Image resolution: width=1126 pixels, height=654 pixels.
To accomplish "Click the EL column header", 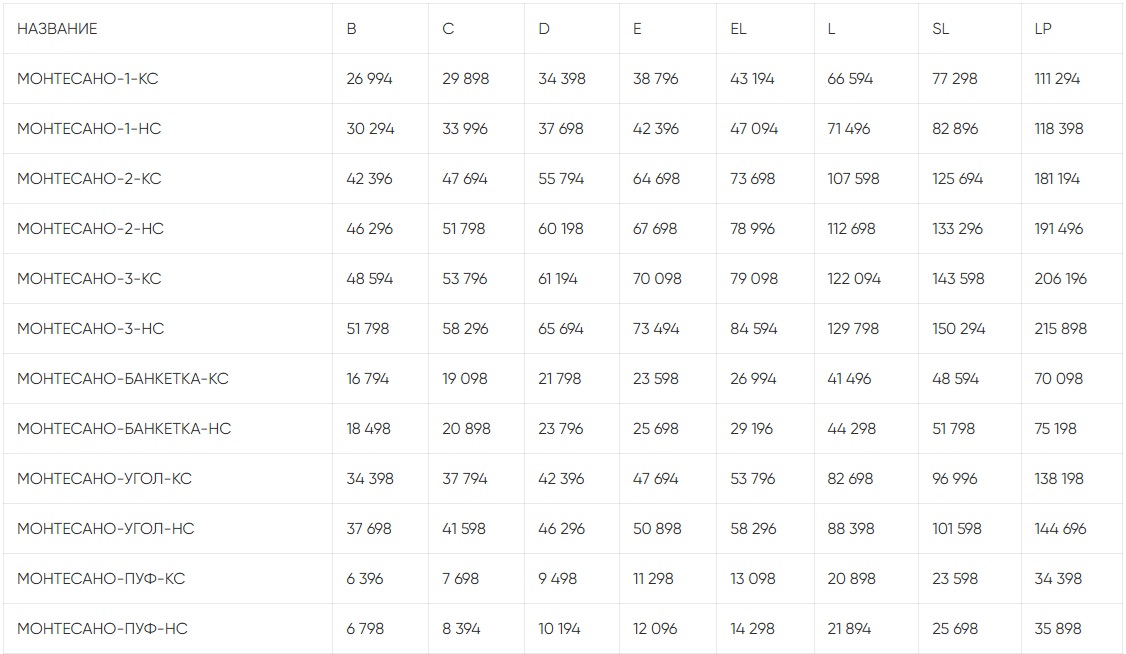I will point(738,29).
